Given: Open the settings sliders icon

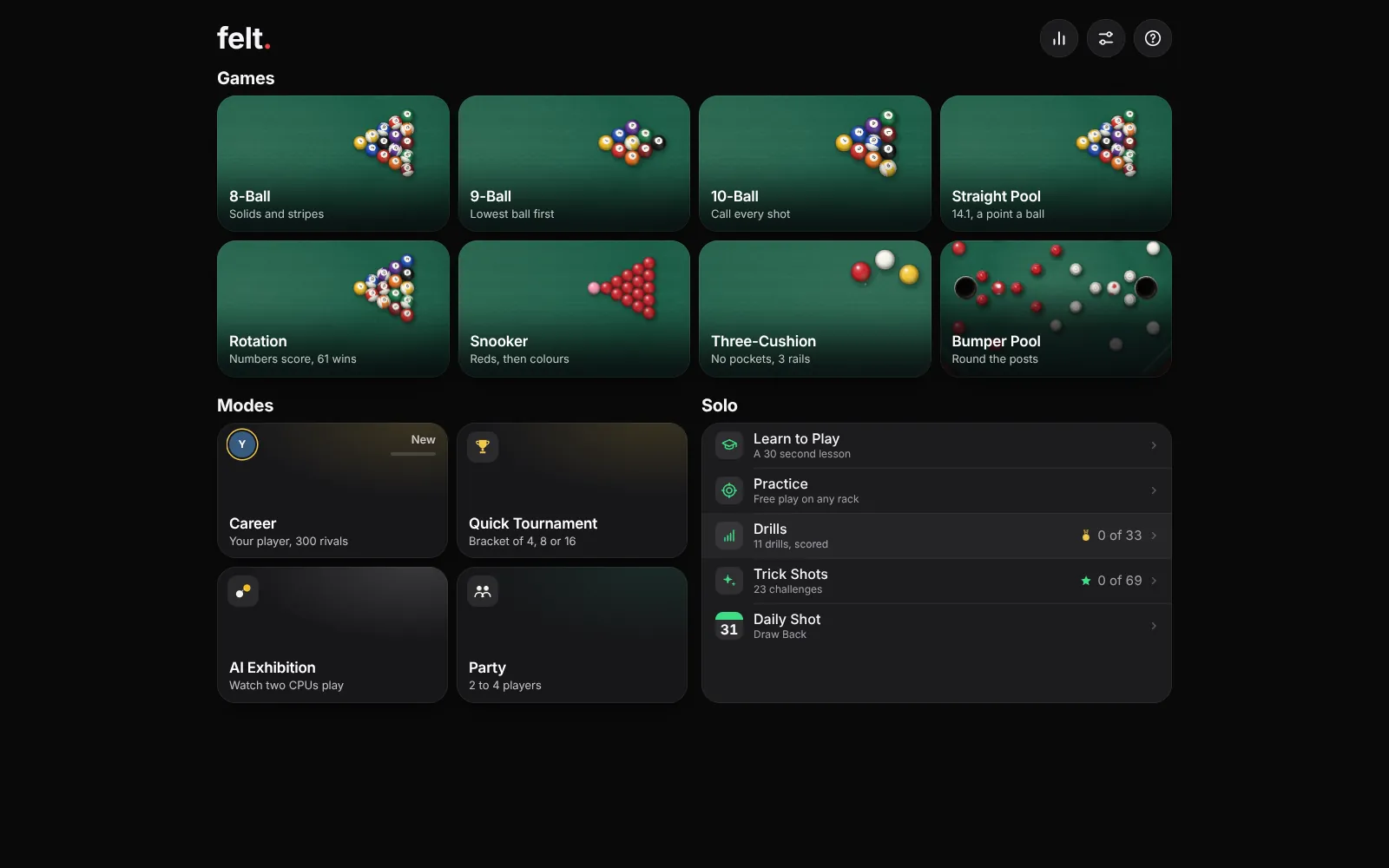Looking at the screenshot, I should tap(1106, 38).
